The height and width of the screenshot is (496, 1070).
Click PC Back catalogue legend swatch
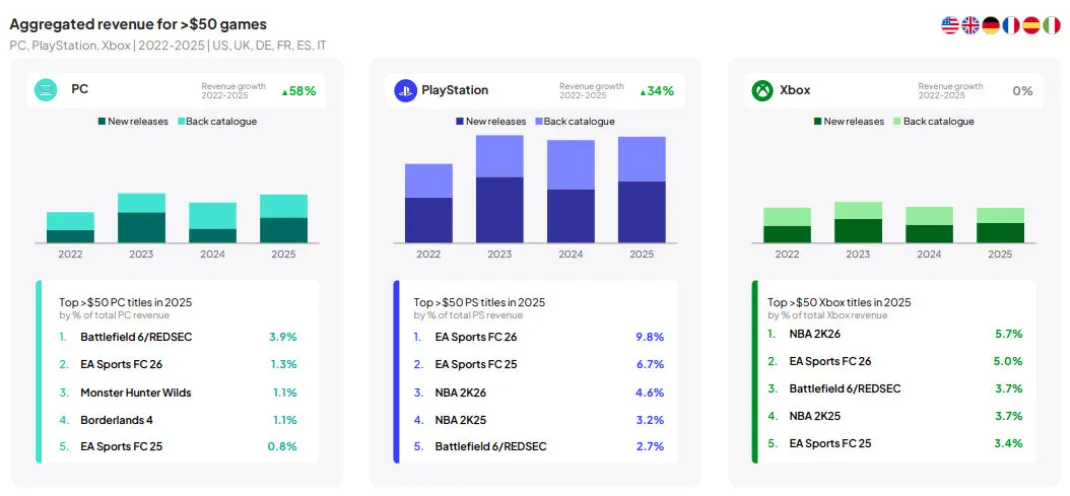pos(181,121)
